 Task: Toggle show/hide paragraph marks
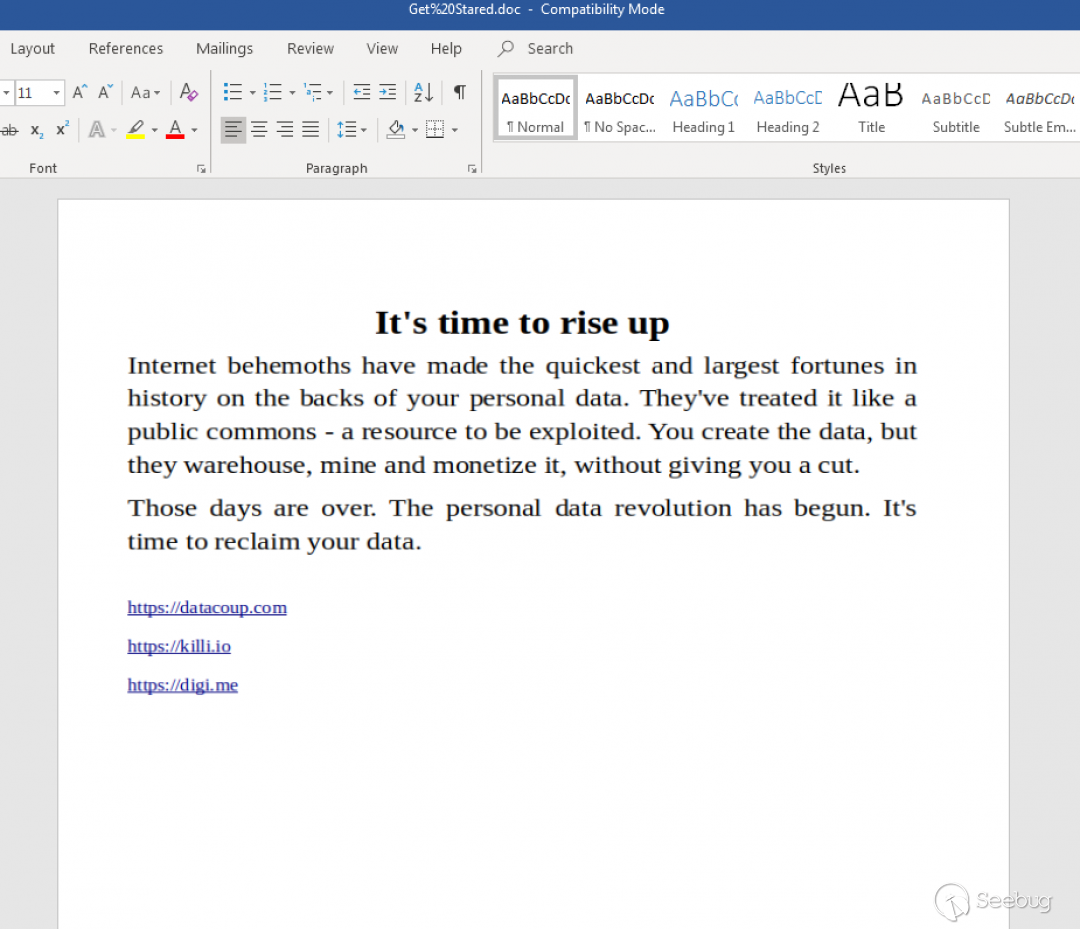point(459,93)
